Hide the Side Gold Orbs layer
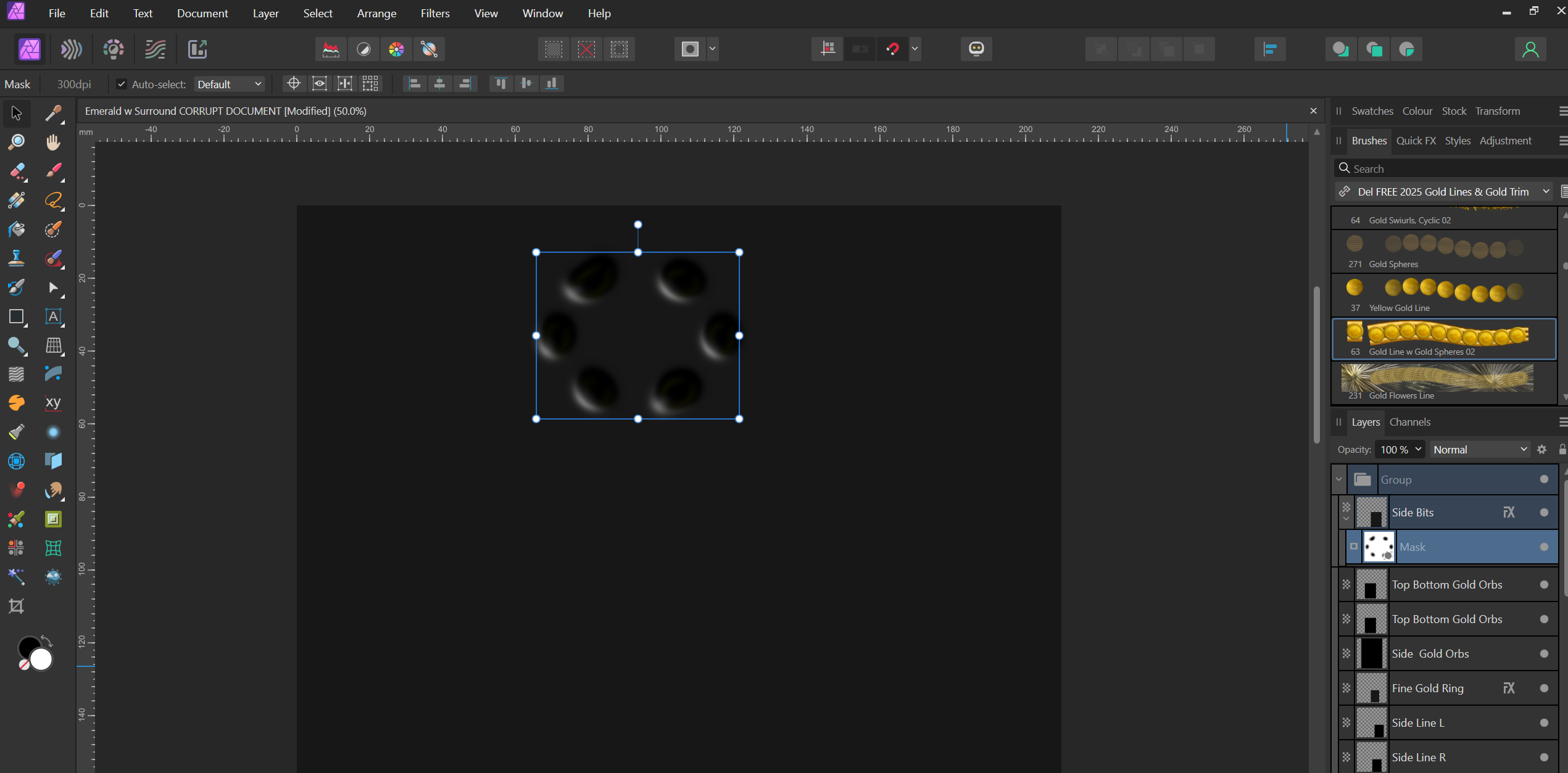Screen dimensions: 1568x773 (x=1544, y=654)
